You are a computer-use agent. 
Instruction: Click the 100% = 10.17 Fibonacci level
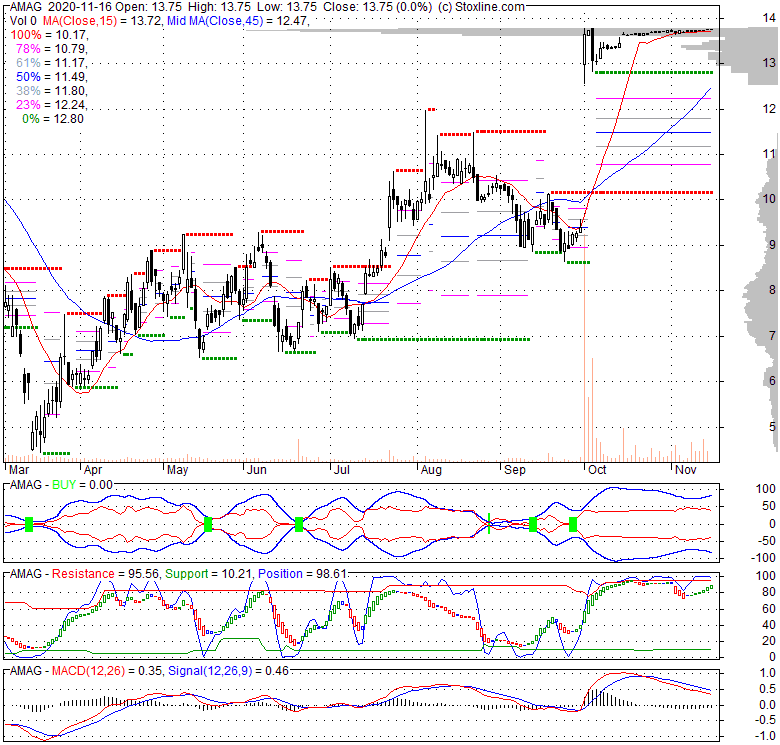click(49, 35)
